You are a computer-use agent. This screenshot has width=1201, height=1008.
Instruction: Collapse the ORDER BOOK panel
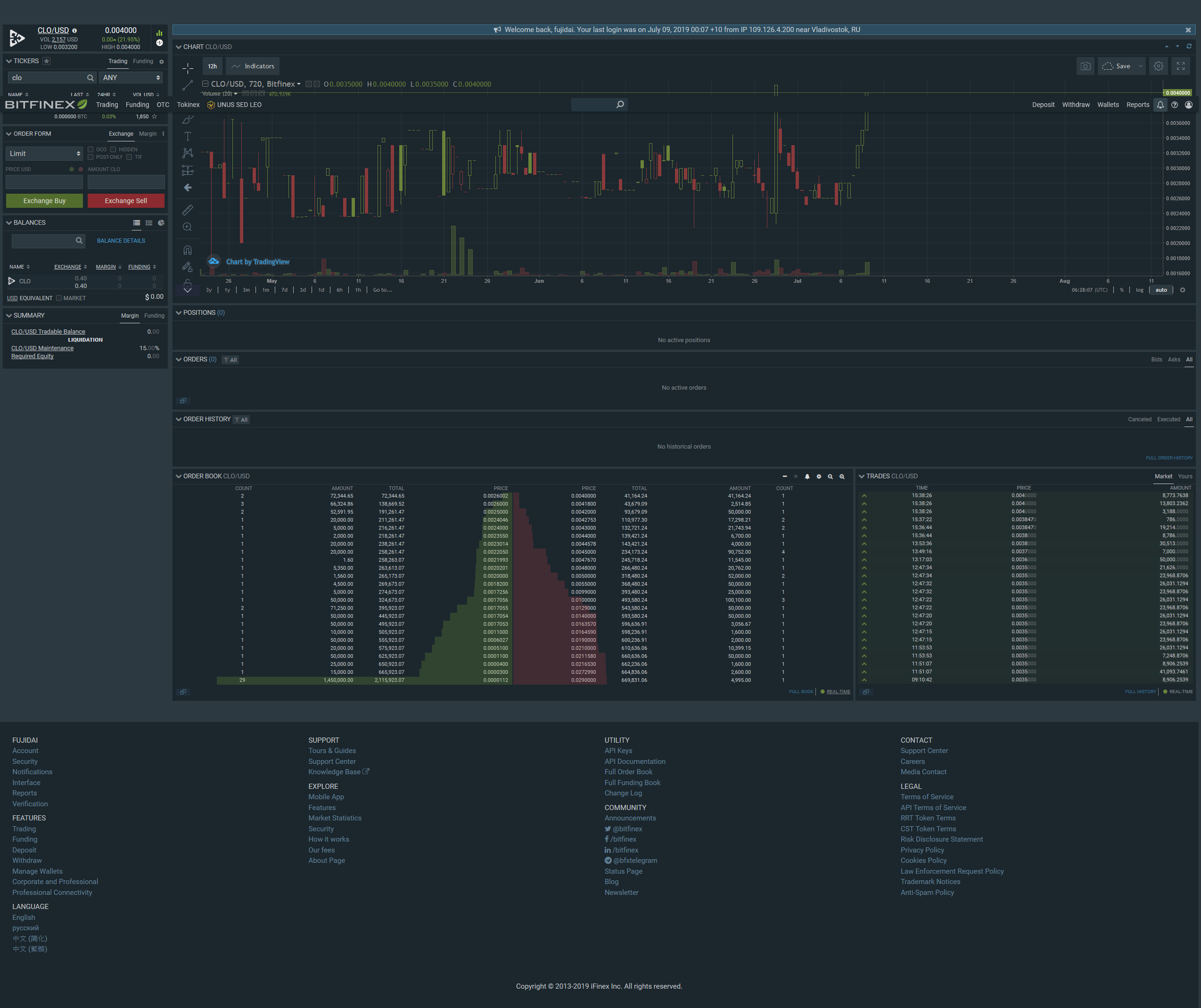179,476
